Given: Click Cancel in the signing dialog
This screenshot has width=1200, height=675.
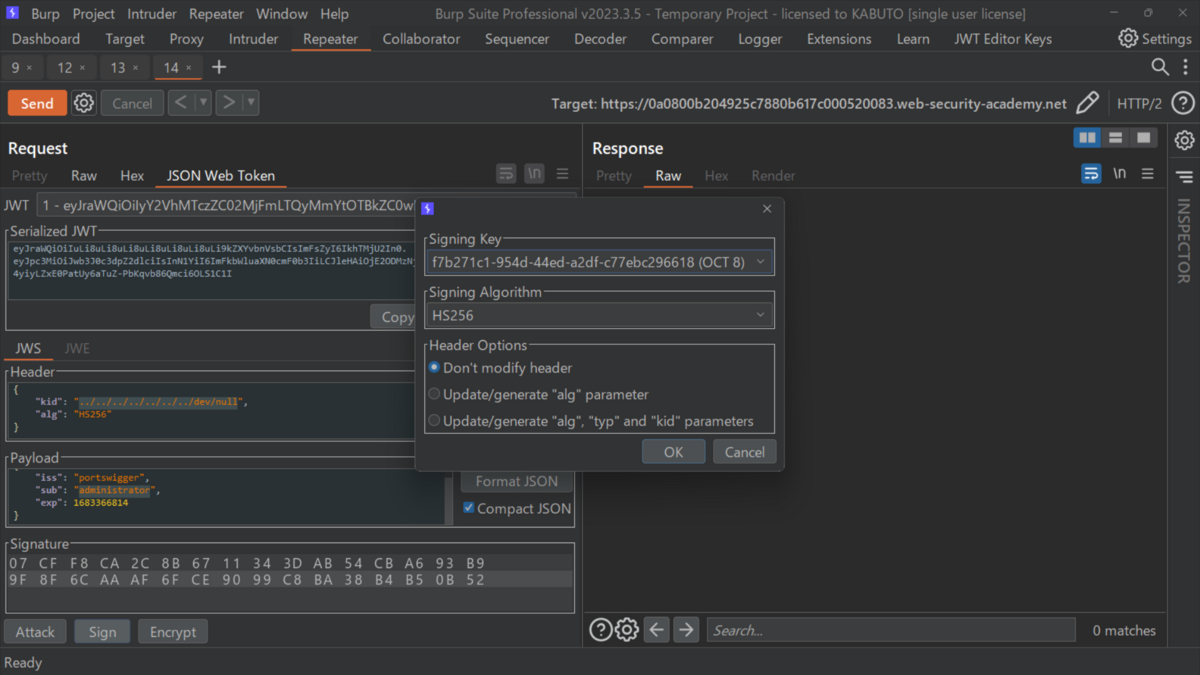Looking at the screenshot, I should point(745,452).
